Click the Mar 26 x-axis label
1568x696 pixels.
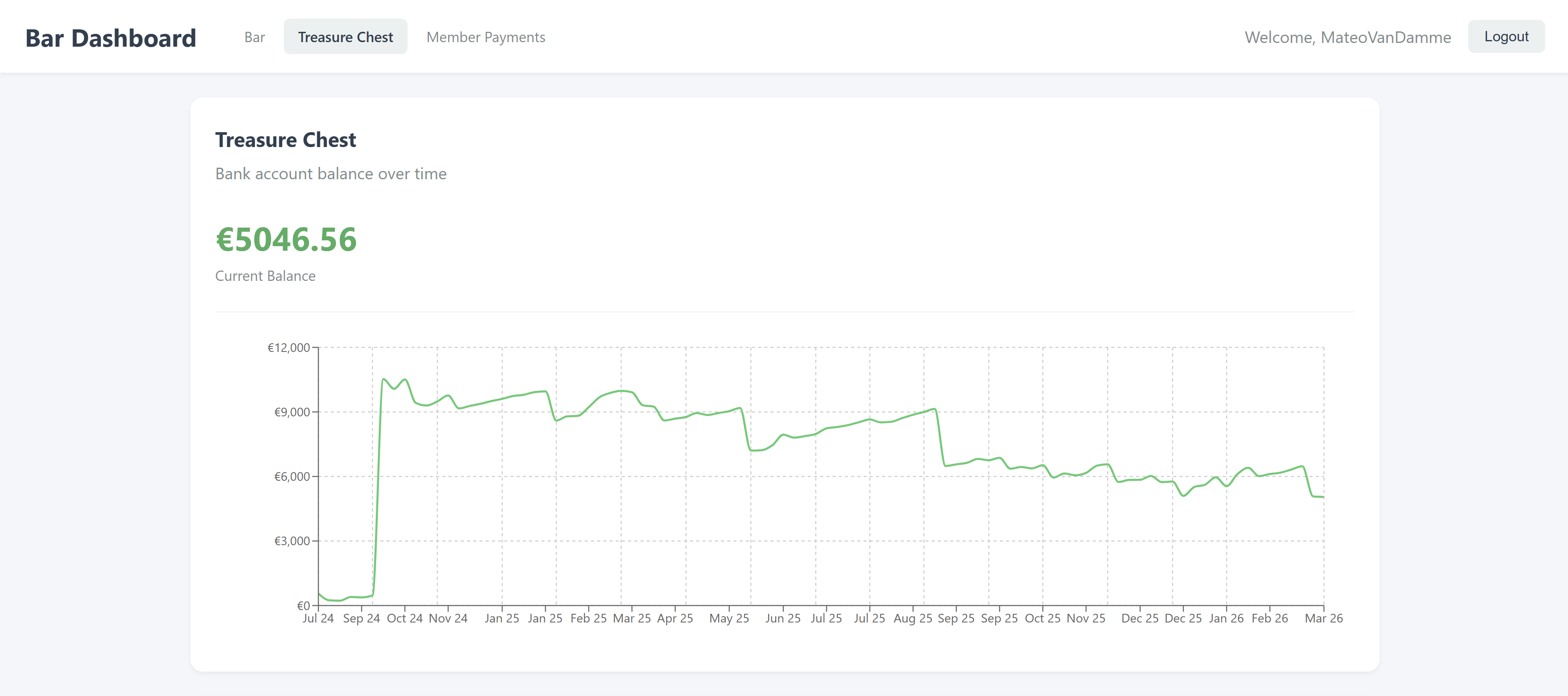(1323, 618)
